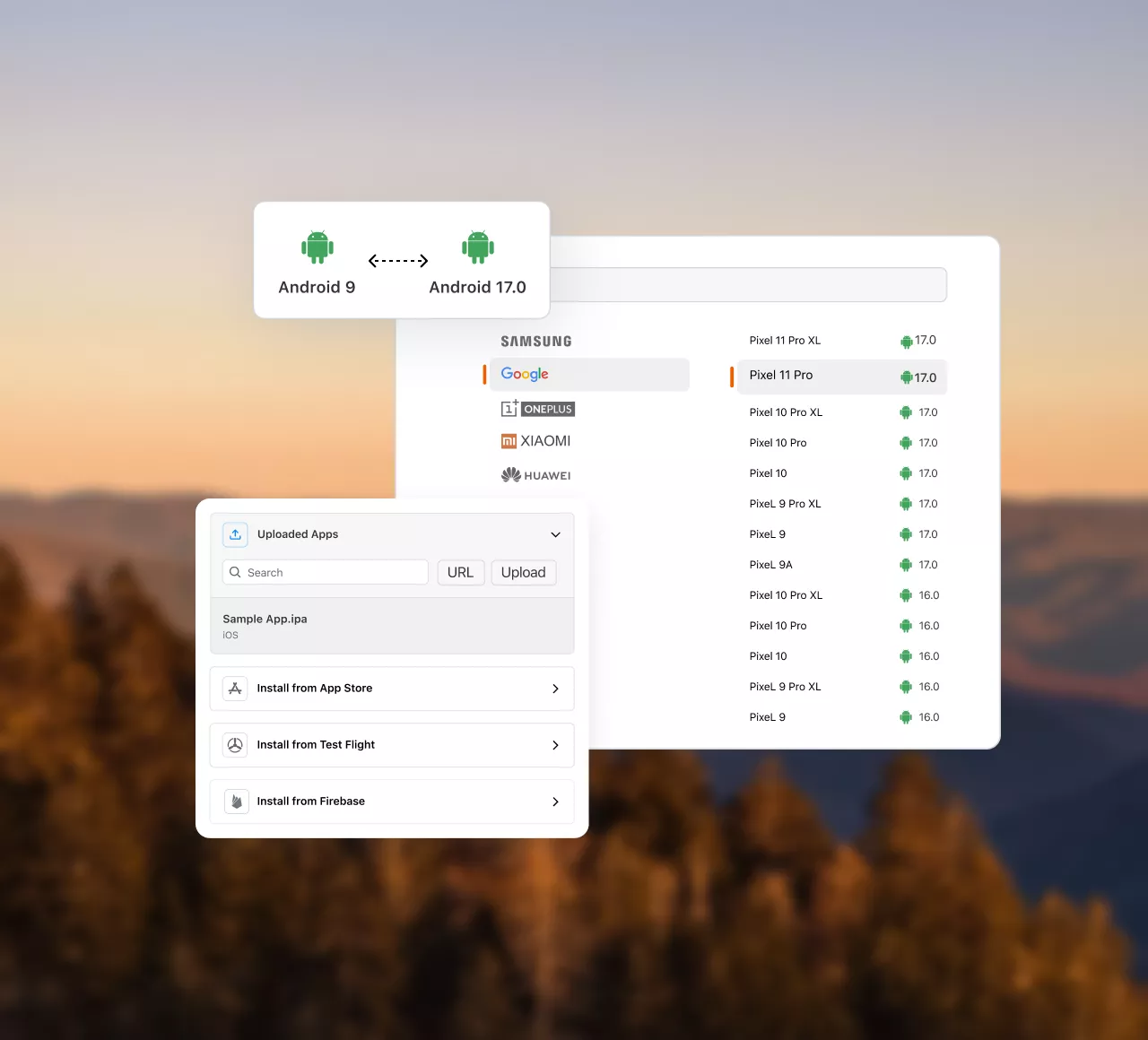Choose Pixel 10 Pro on 17.0
The width and height of the screenshot is (1148, 1040).
coord(842,443)
